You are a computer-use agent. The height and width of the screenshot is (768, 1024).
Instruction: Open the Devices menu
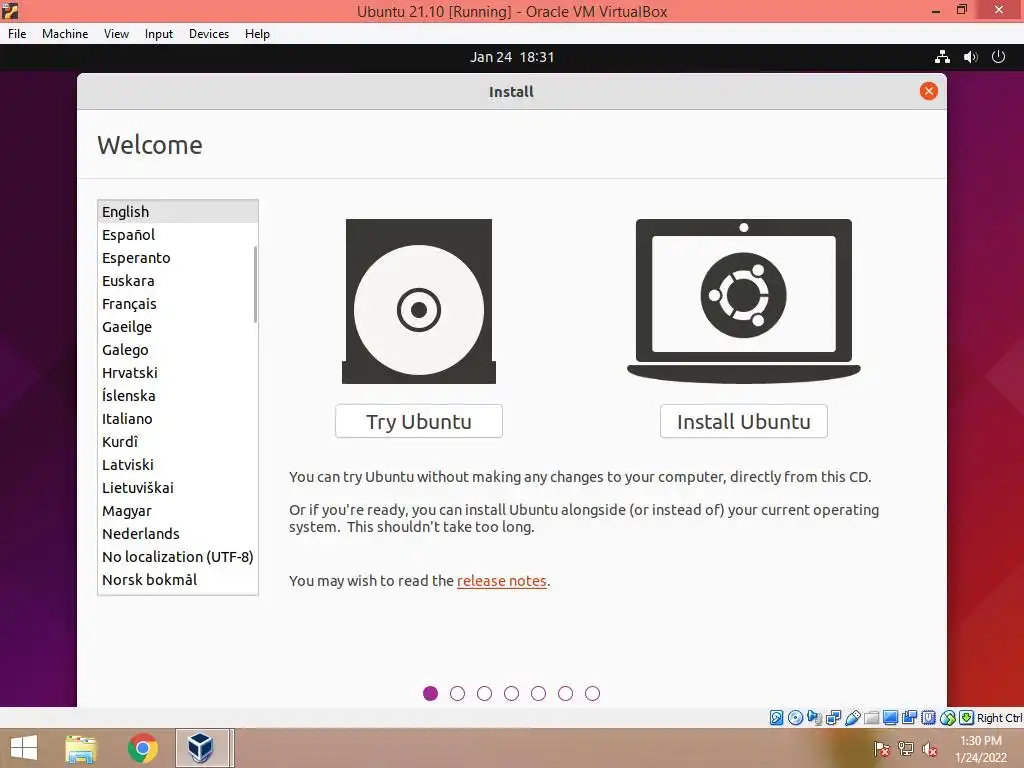[x=209, y=33]
